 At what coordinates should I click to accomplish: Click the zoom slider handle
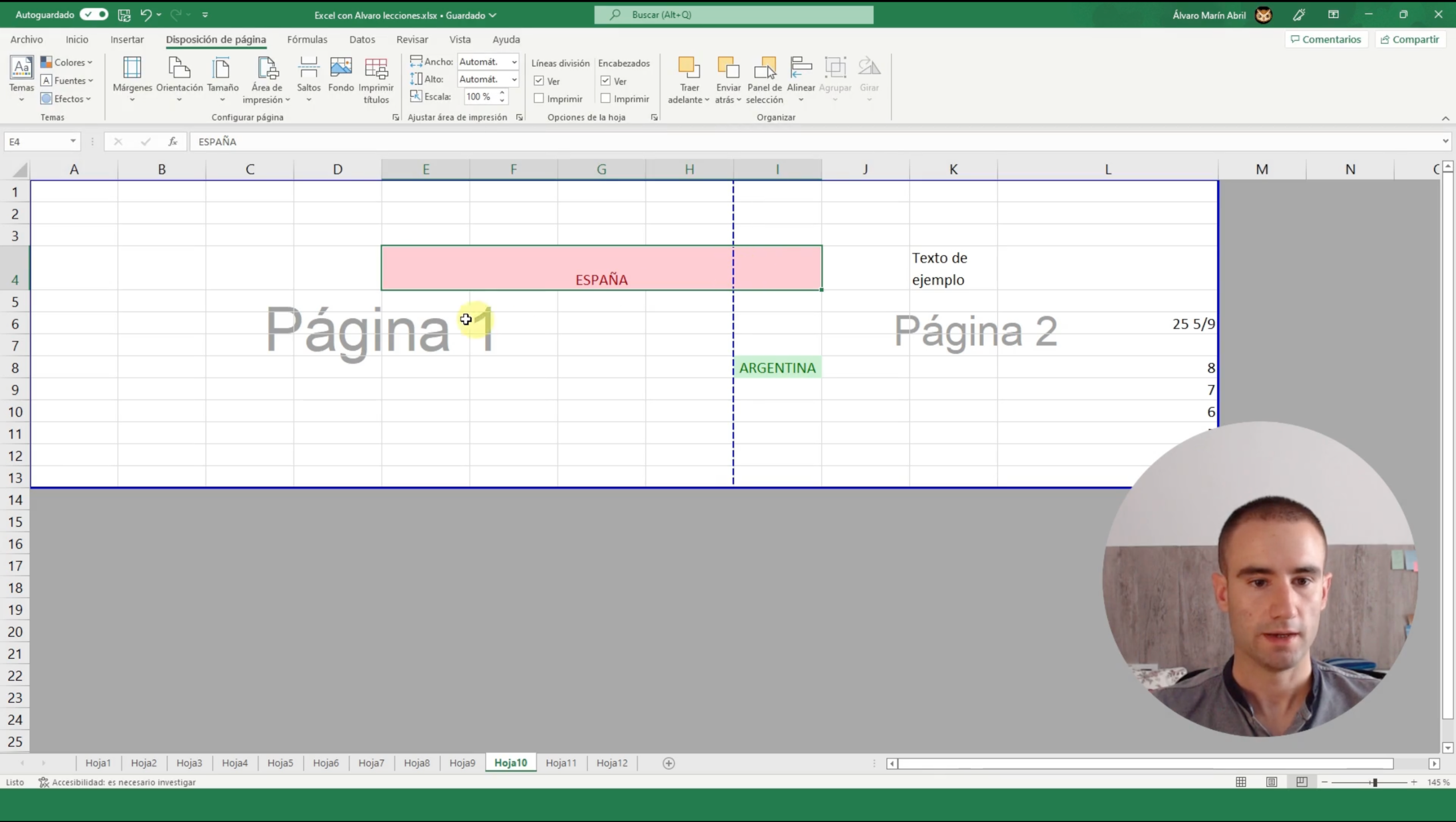(1375, 782)
